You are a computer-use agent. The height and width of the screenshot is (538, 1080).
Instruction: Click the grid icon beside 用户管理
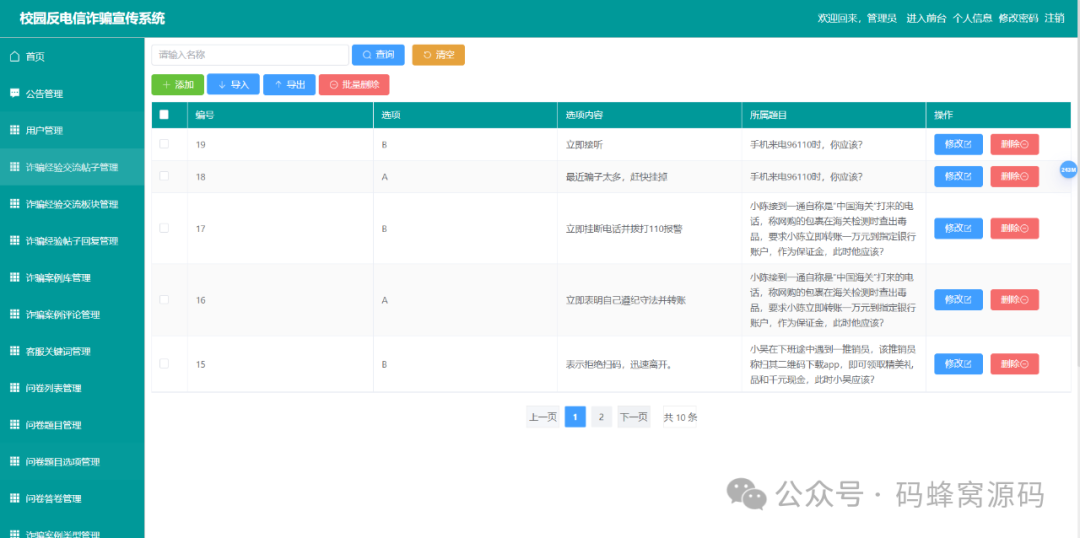point(14,130)
